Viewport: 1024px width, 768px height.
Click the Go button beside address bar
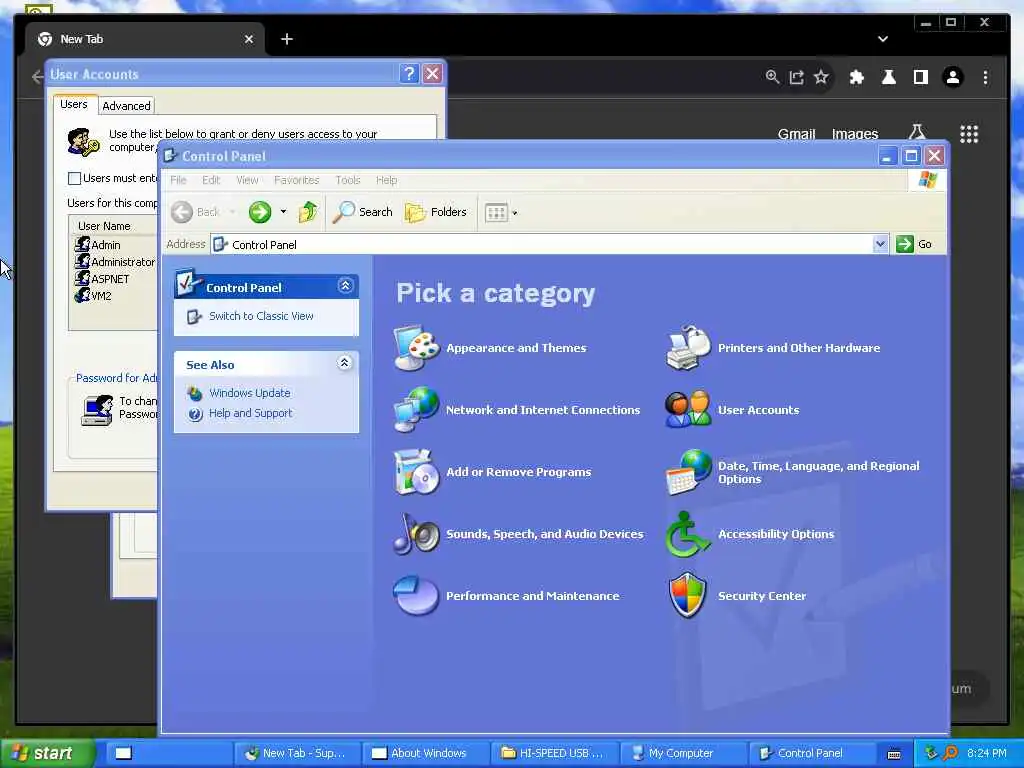tap(914, 244)
